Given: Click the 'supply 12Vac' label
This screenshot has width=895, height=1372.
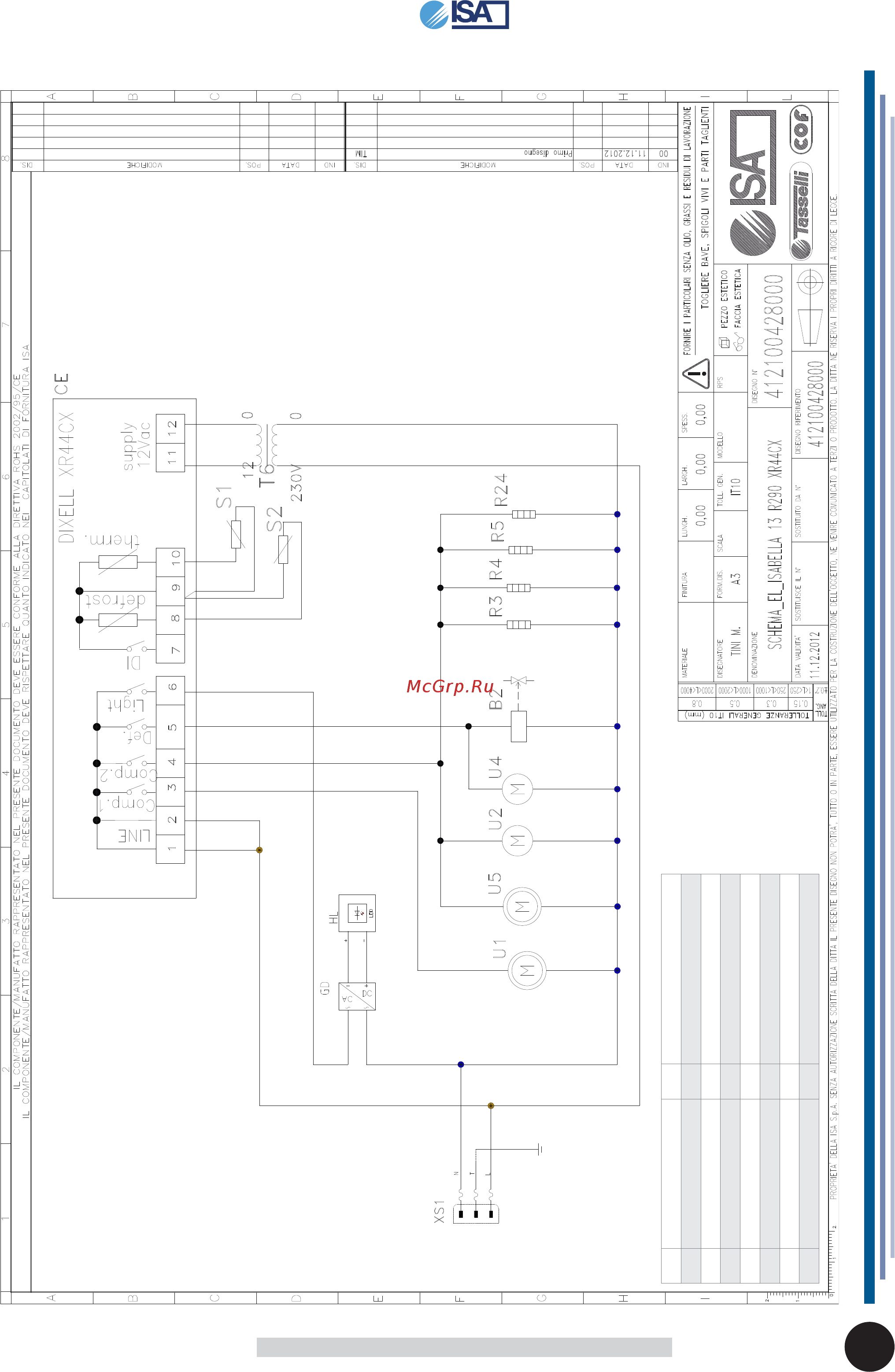Looking at the screenshot, I should pos(136,446).
